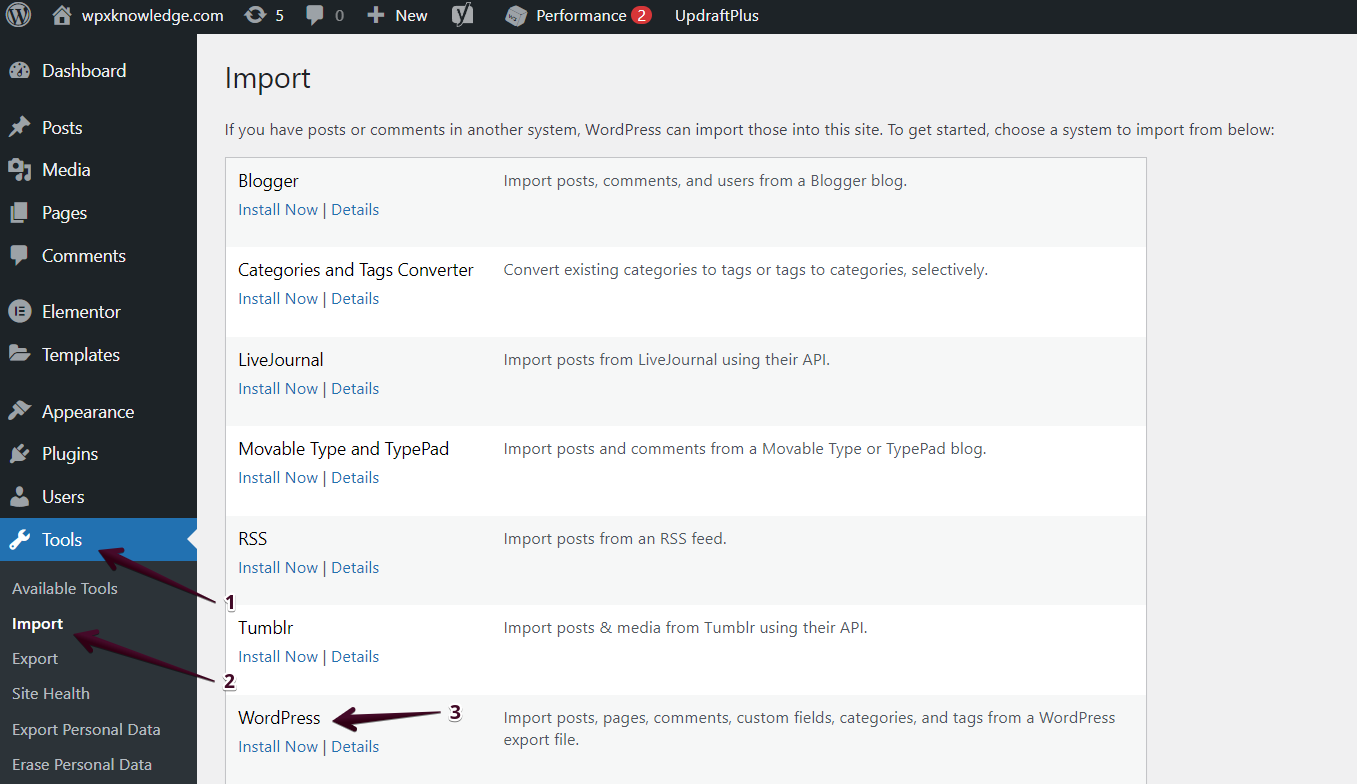Screen dimensions: 1357x784
Task: Click the plus icon beside New
Action: tap(376, 16)
